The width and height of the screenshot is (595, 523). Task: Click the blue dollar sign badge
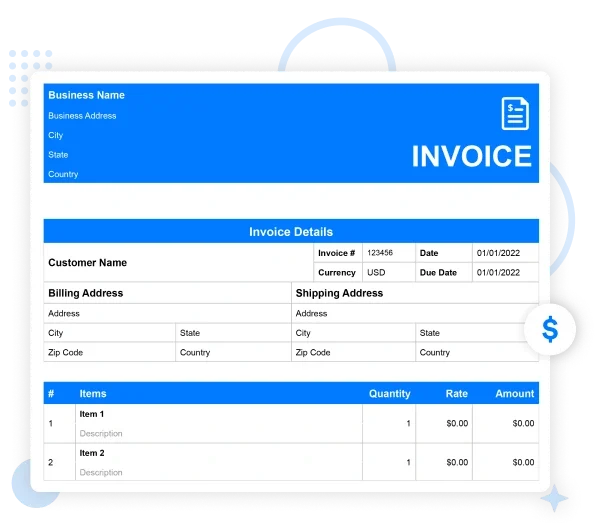click(x=550, y=329)
